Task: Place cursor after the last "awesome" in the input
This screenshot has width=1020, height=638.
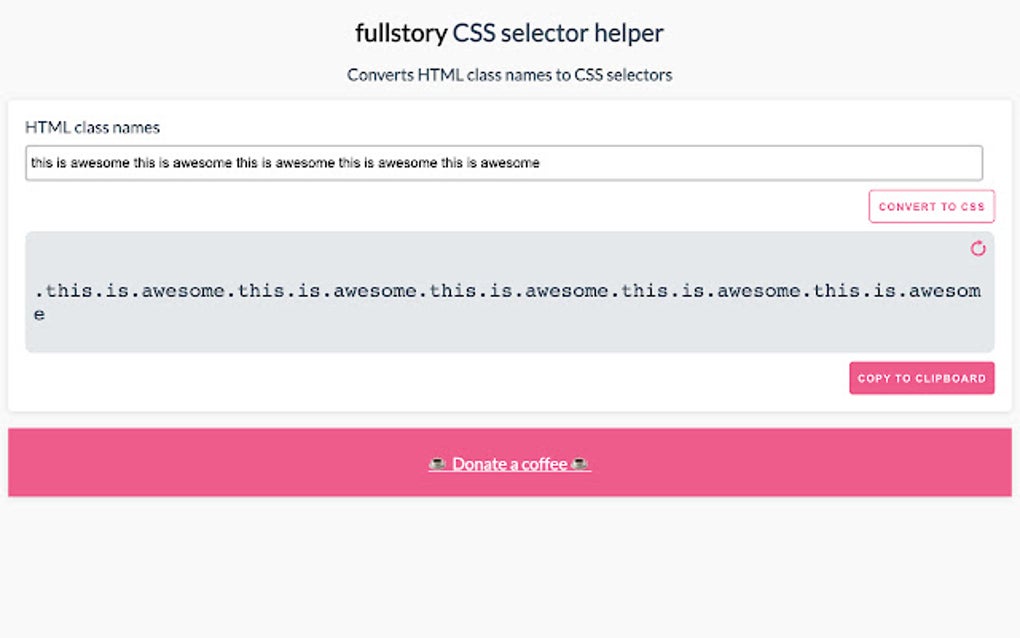Action: point(541,163)
